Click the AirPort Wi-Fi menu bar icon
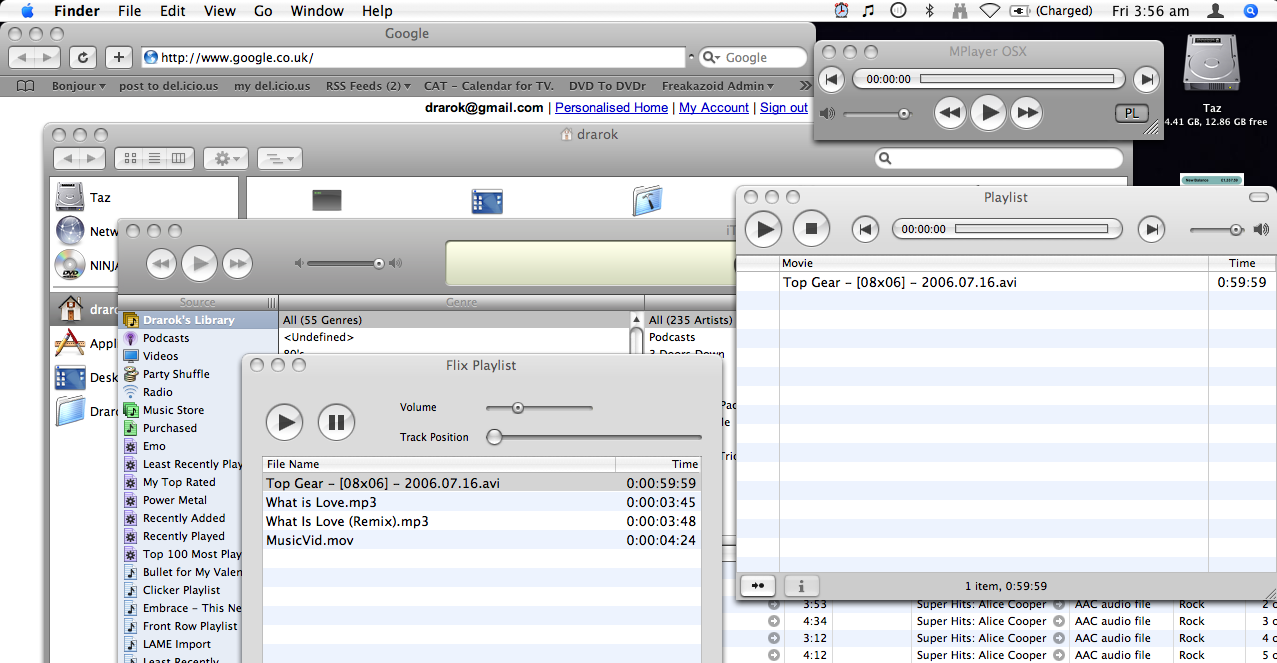The image size is (1277, 663). 989,11
